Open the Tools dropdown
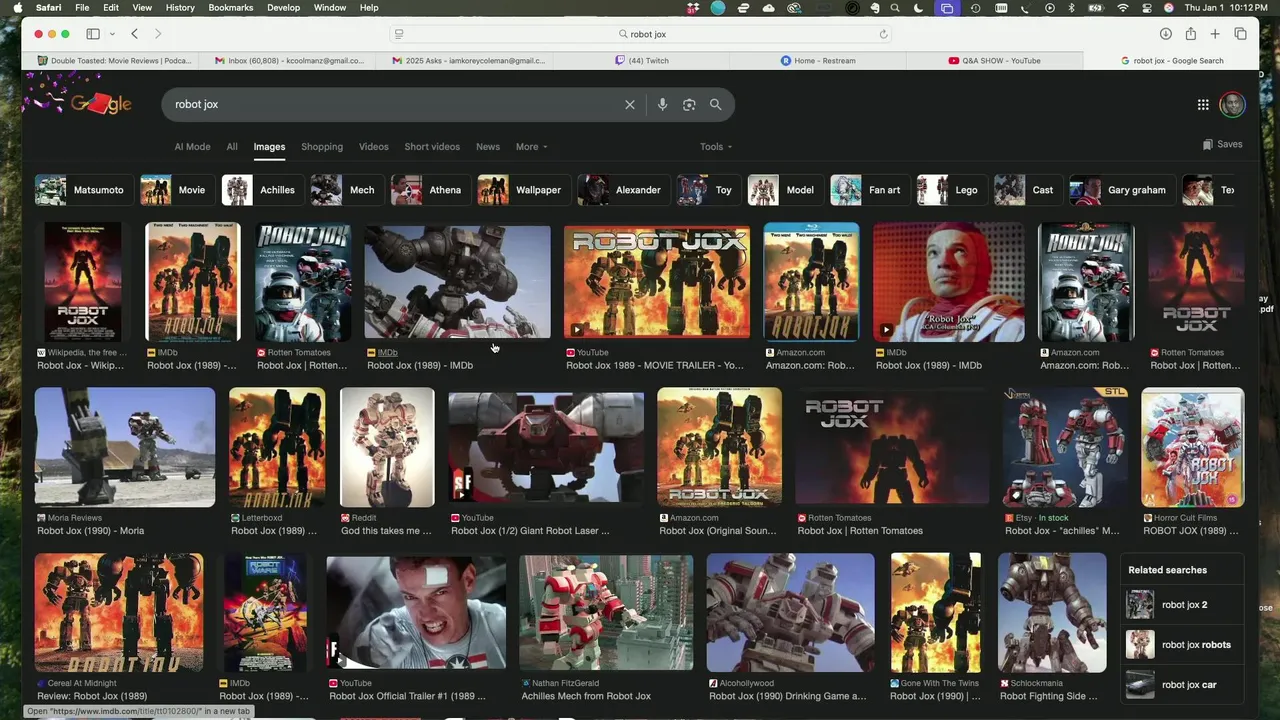 tap(716, 147)
